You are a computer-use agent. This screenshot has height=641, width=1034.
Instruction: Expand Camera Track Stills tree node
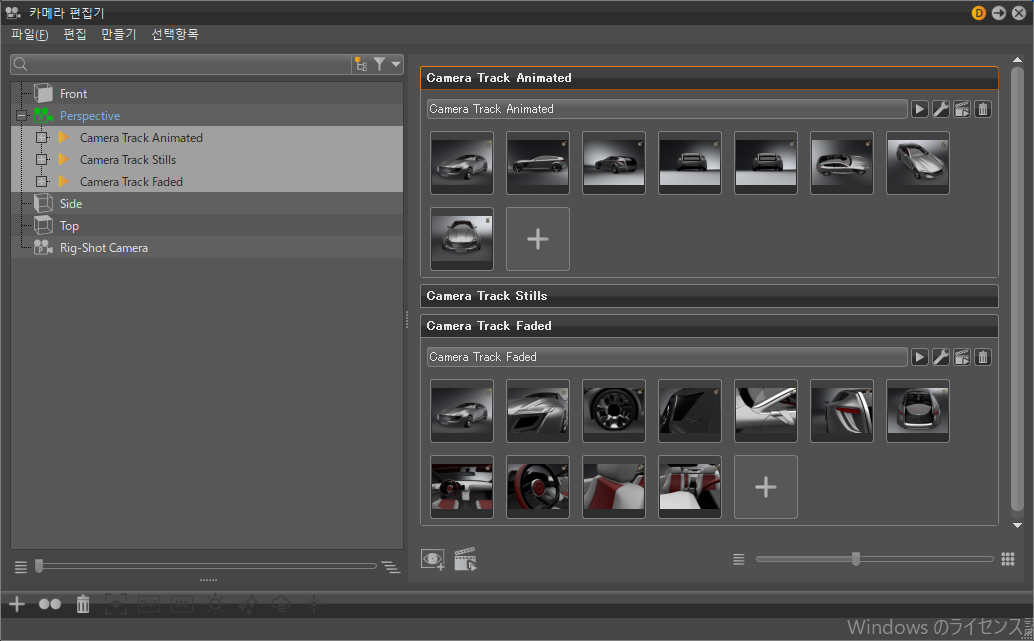click(x=42, y=160)
